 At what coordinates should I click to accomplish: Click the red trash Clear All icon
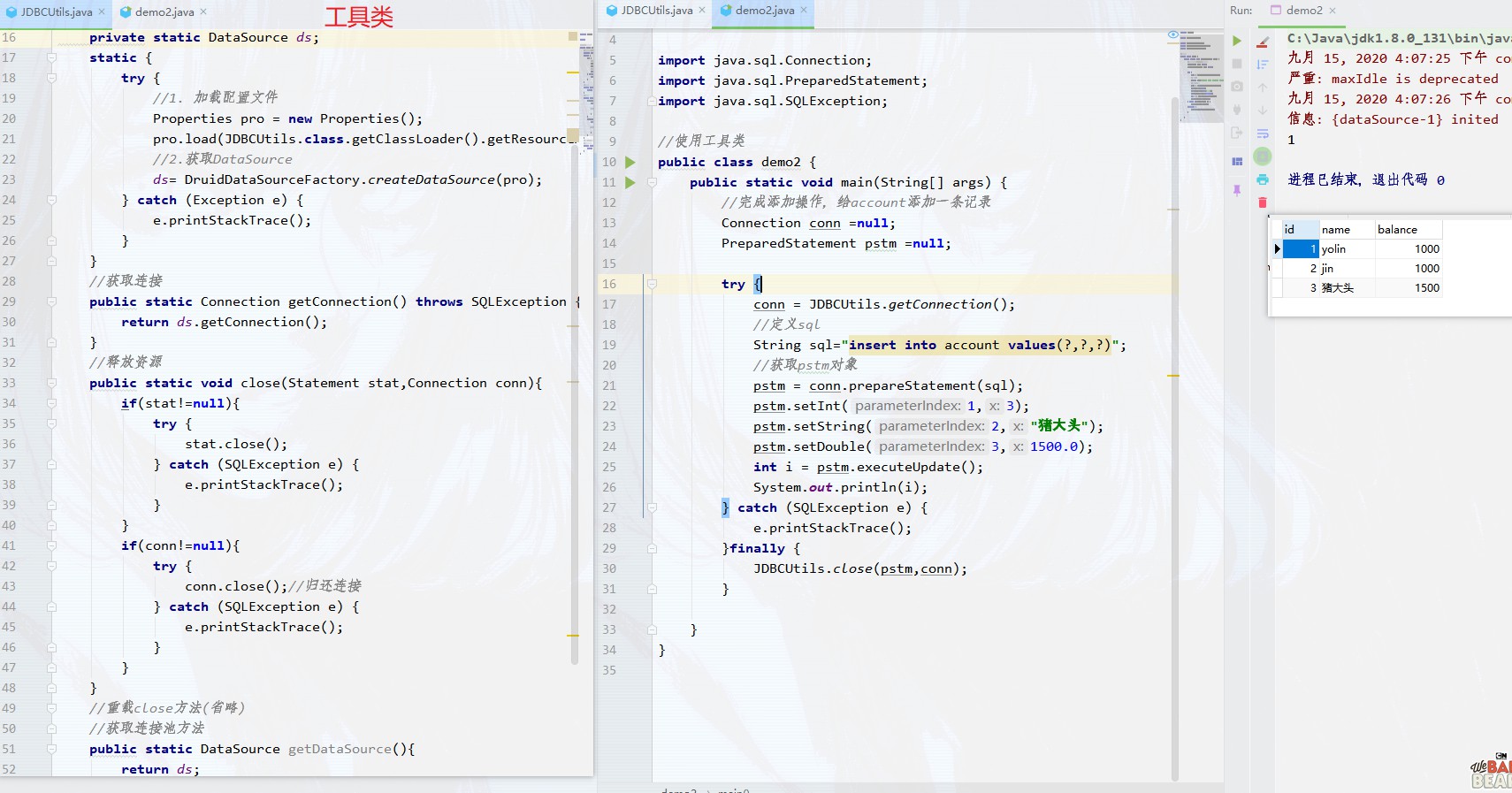coord(1263,202)
